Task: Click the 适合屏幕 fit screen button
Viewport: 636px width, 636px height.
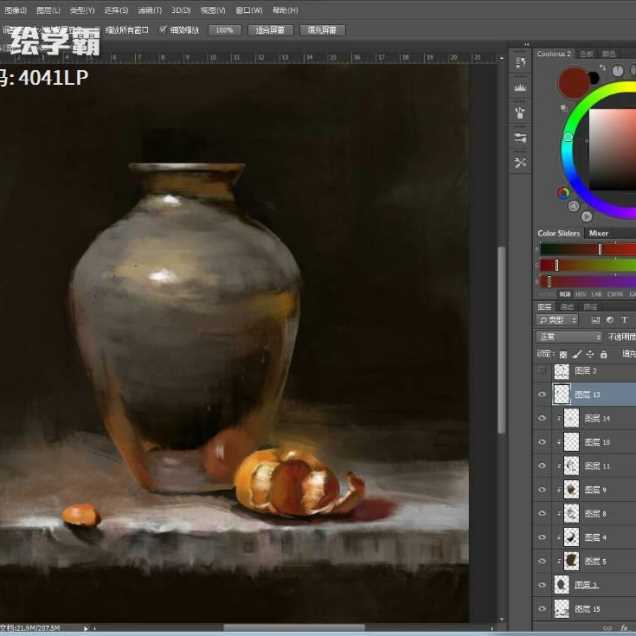Action: 270,30
